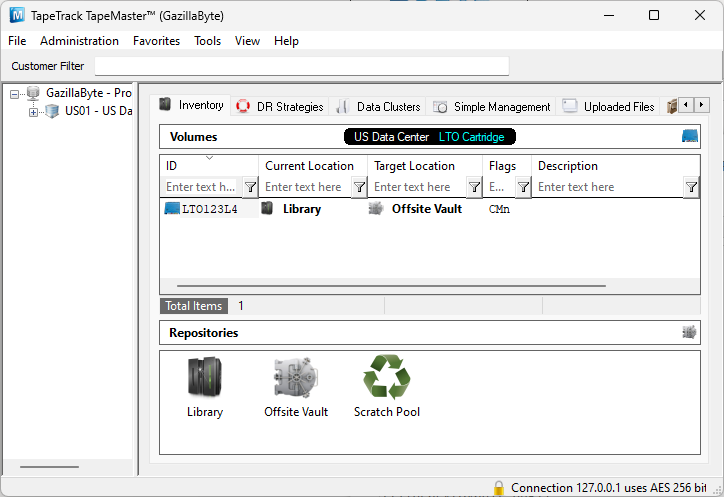This screenshot has height=497, width=724.
Task: Click the vault icon in Repositories header
Action: coord(689,332)
